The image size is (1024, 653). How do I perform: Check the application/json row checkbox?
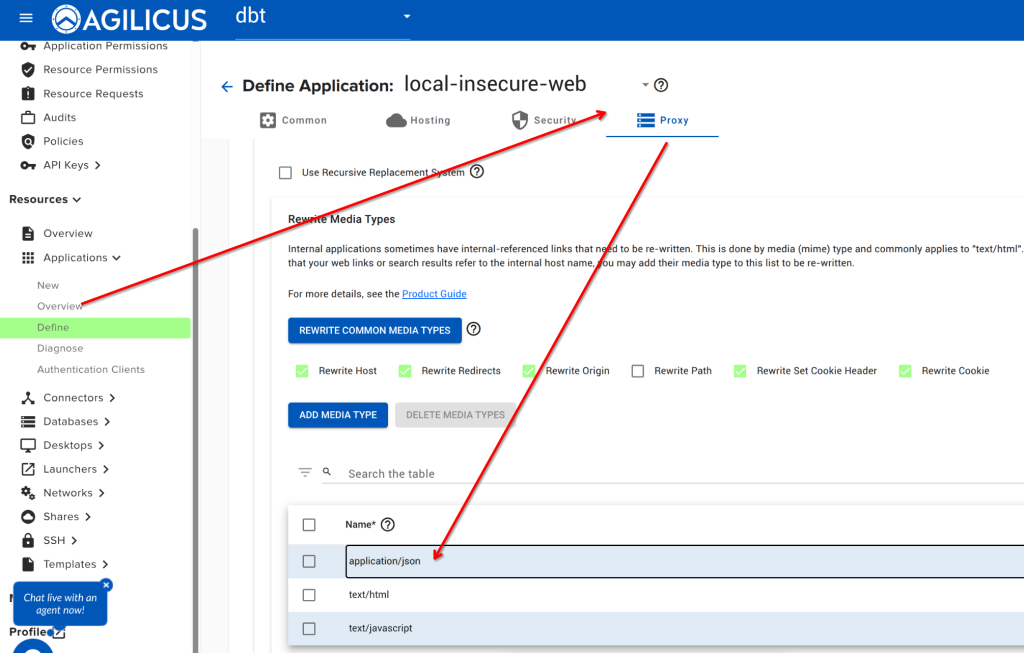pos(309,561)
